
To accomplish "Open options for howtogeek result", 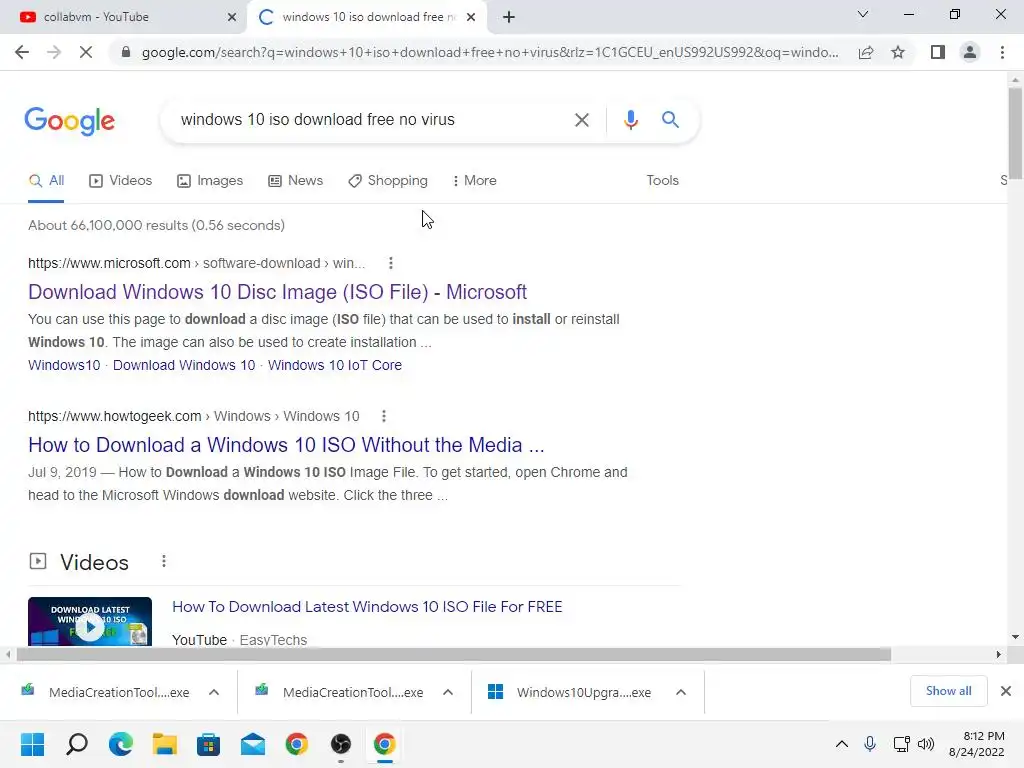I will pyautogui.click(x=384, y=416).
